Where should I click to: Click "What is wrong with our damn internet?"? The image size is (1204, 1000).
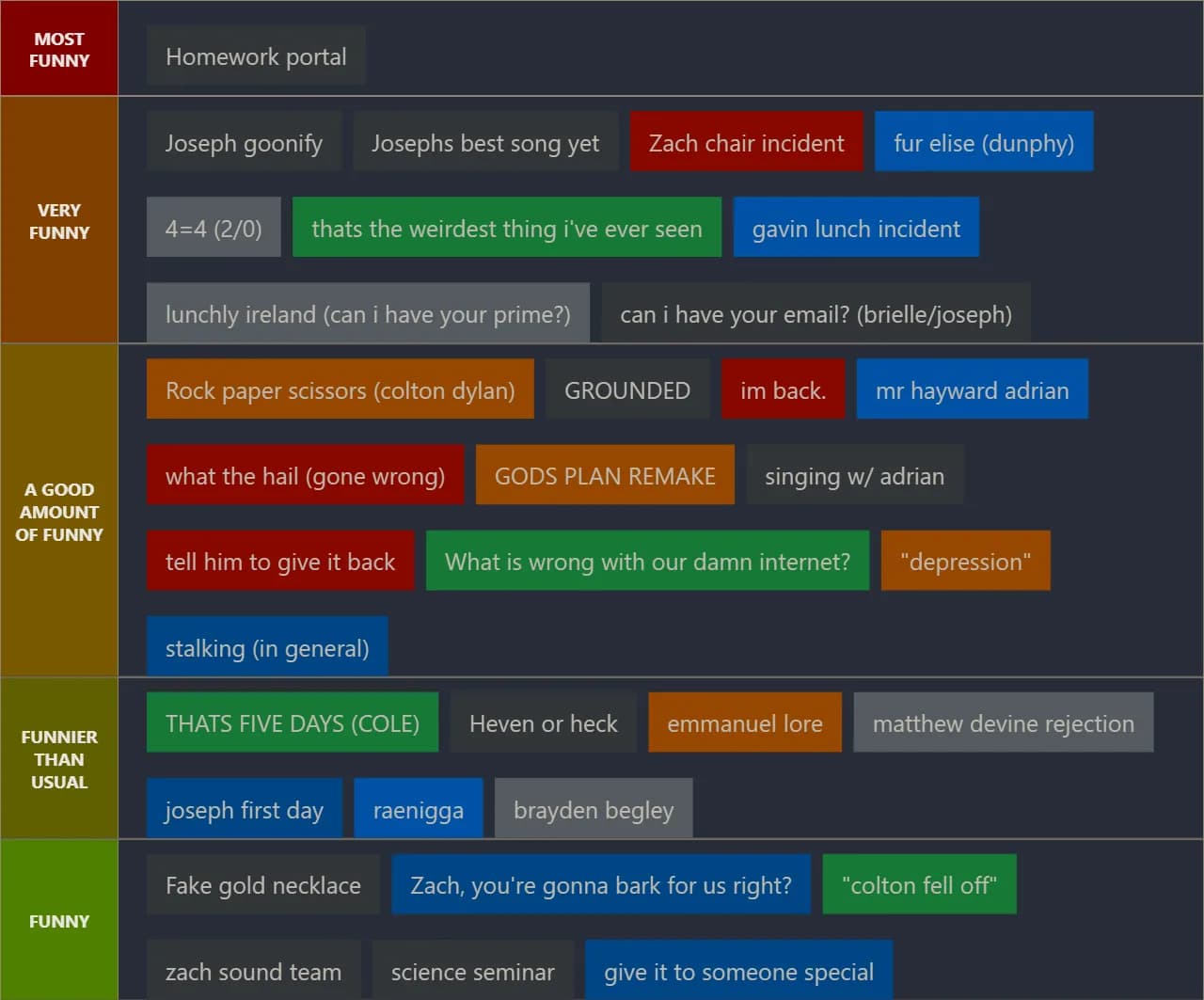(x=647, y=561)
